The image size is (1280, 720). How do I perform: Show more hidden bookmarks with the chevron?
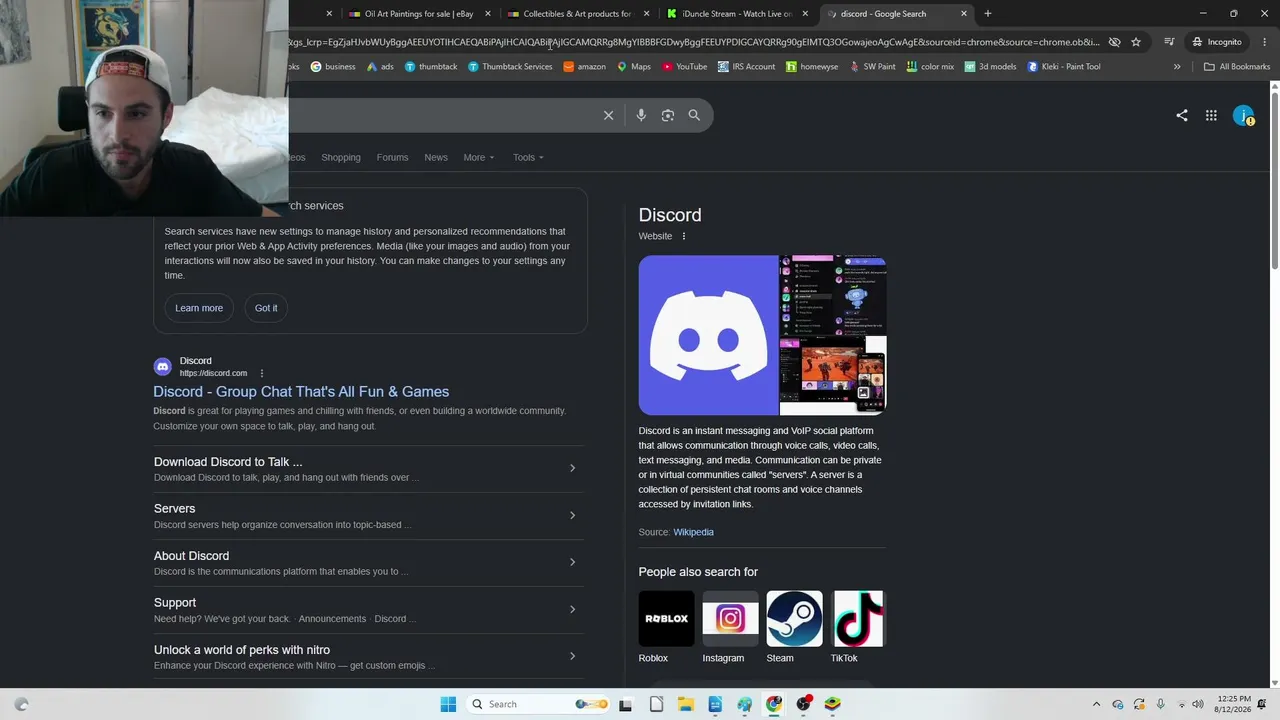tap(1177, 67)
